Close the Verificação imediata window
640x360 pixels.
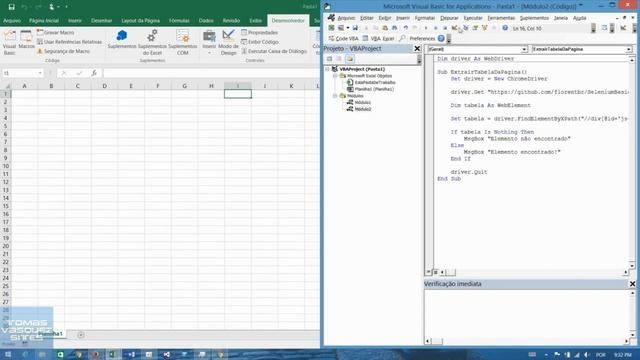tap(632, 284)
